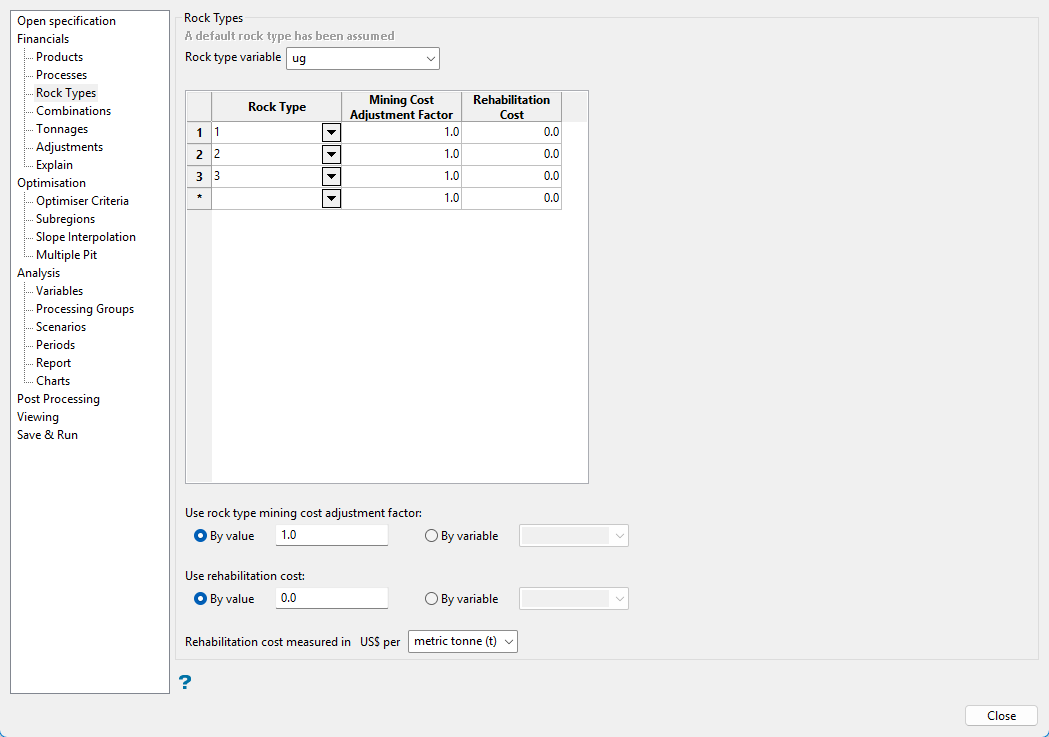1049x737 pixels.
Task: Select row 2 header in the table
Action: point(199,154)
